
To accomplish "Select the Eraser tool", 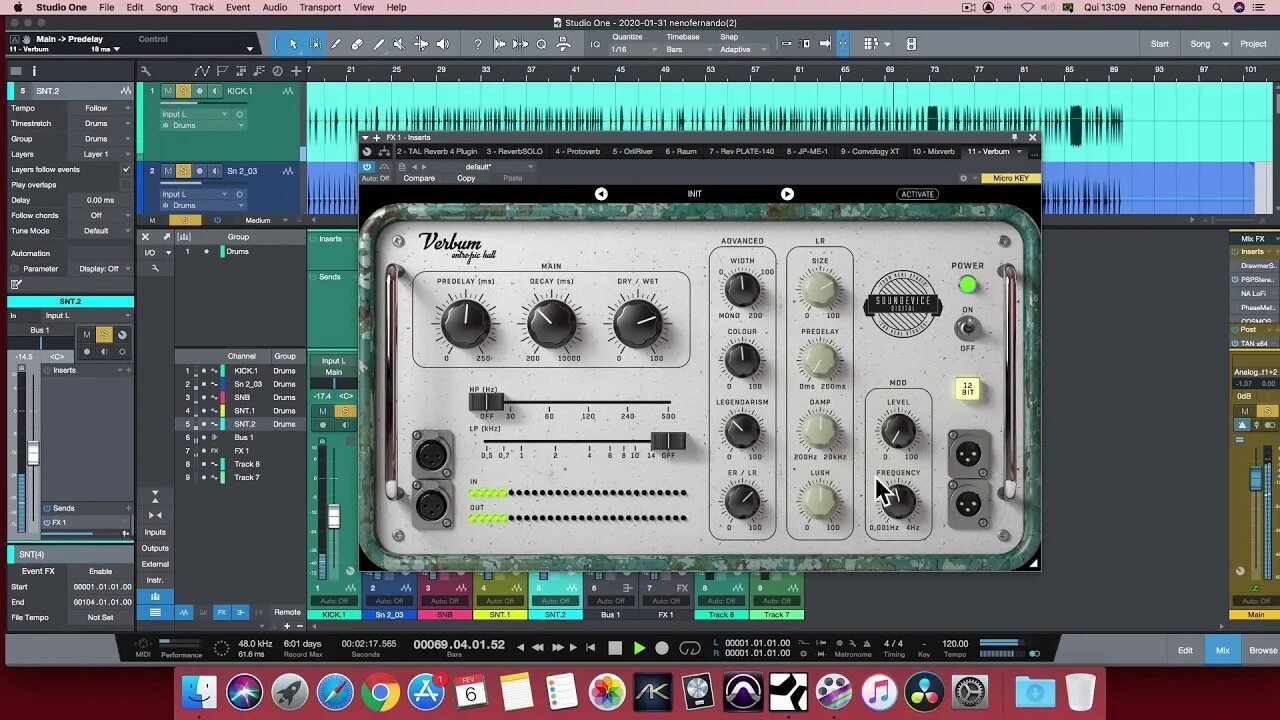I will [x=357, y=44].
